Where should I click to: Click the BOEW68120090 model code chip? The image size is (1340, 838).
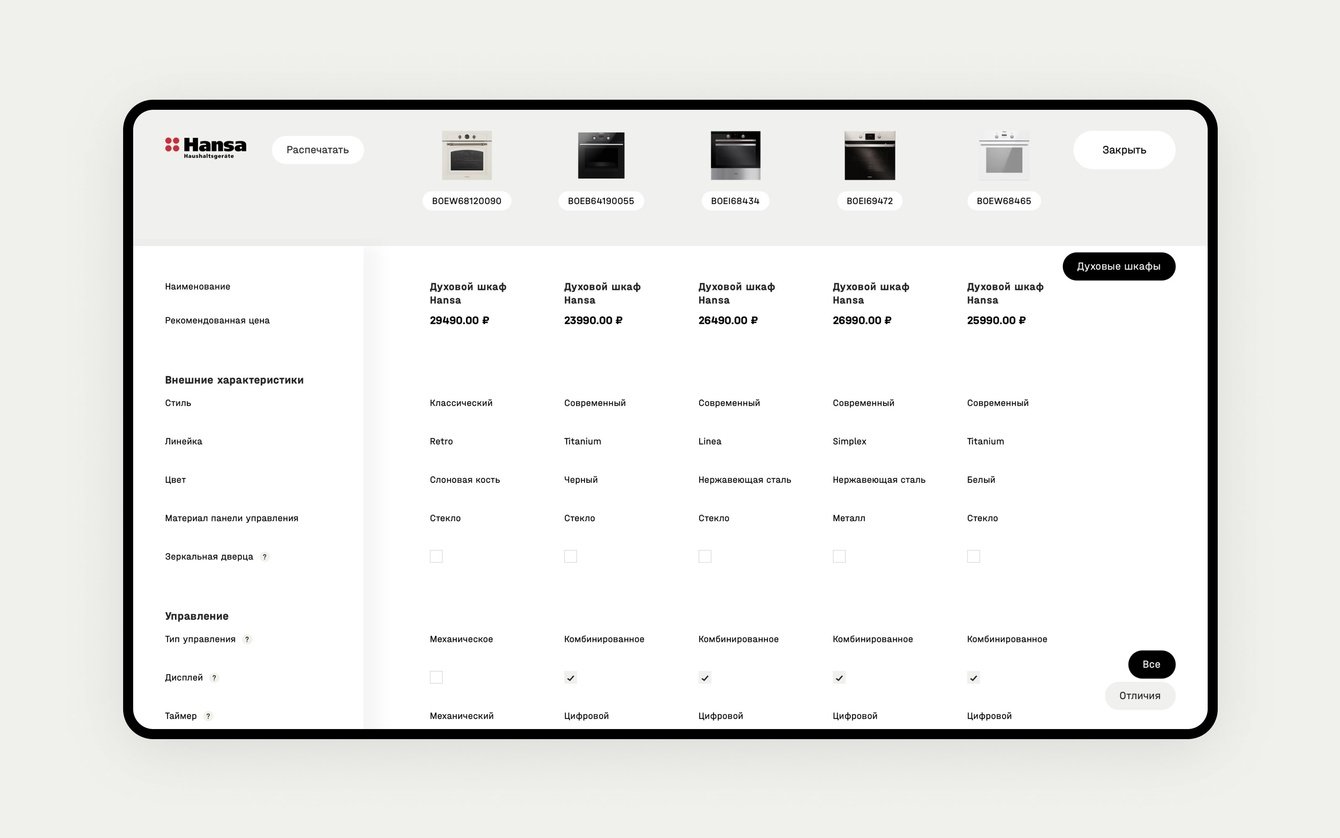(x=467, y=201)
